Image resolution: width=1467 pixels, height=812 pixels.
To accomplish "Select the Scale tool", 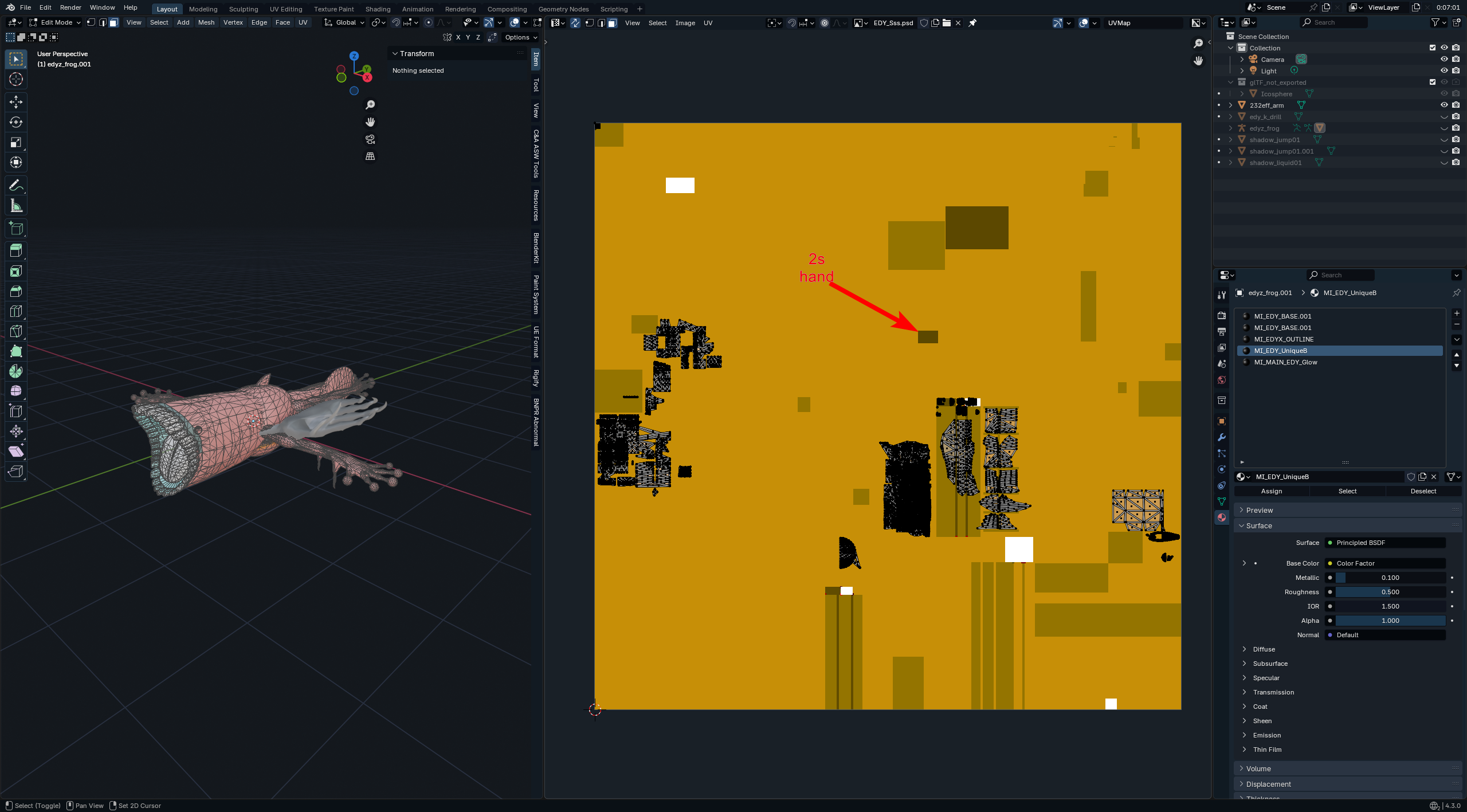I will coord(16,142).
